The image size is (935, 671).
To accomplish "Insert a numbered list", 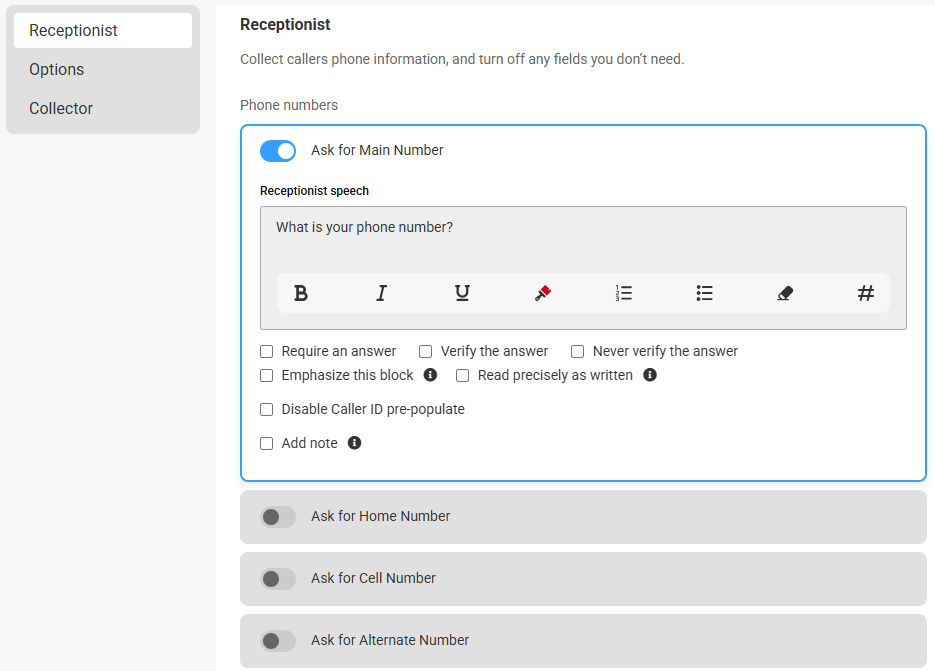I will coord(624,293).
